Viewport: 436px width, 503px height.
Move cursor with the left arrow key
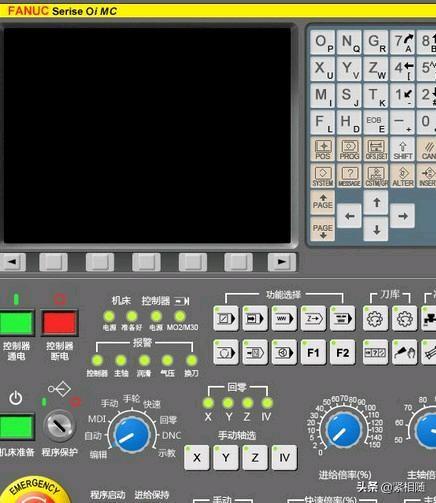point(349,216)
